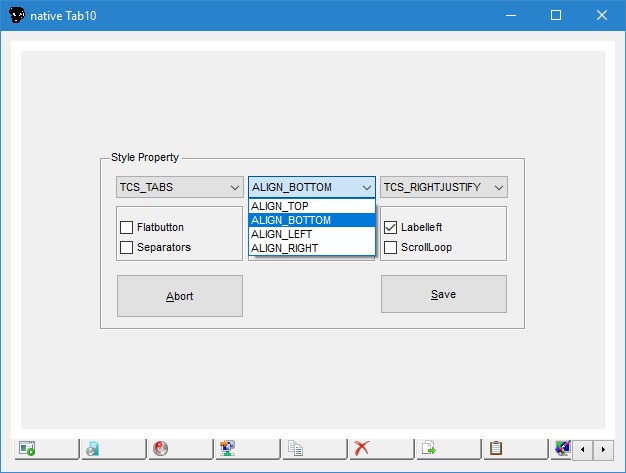
Task: Click the red X delete tab icon
Action: pyautogui.click(x=362, y=449)
